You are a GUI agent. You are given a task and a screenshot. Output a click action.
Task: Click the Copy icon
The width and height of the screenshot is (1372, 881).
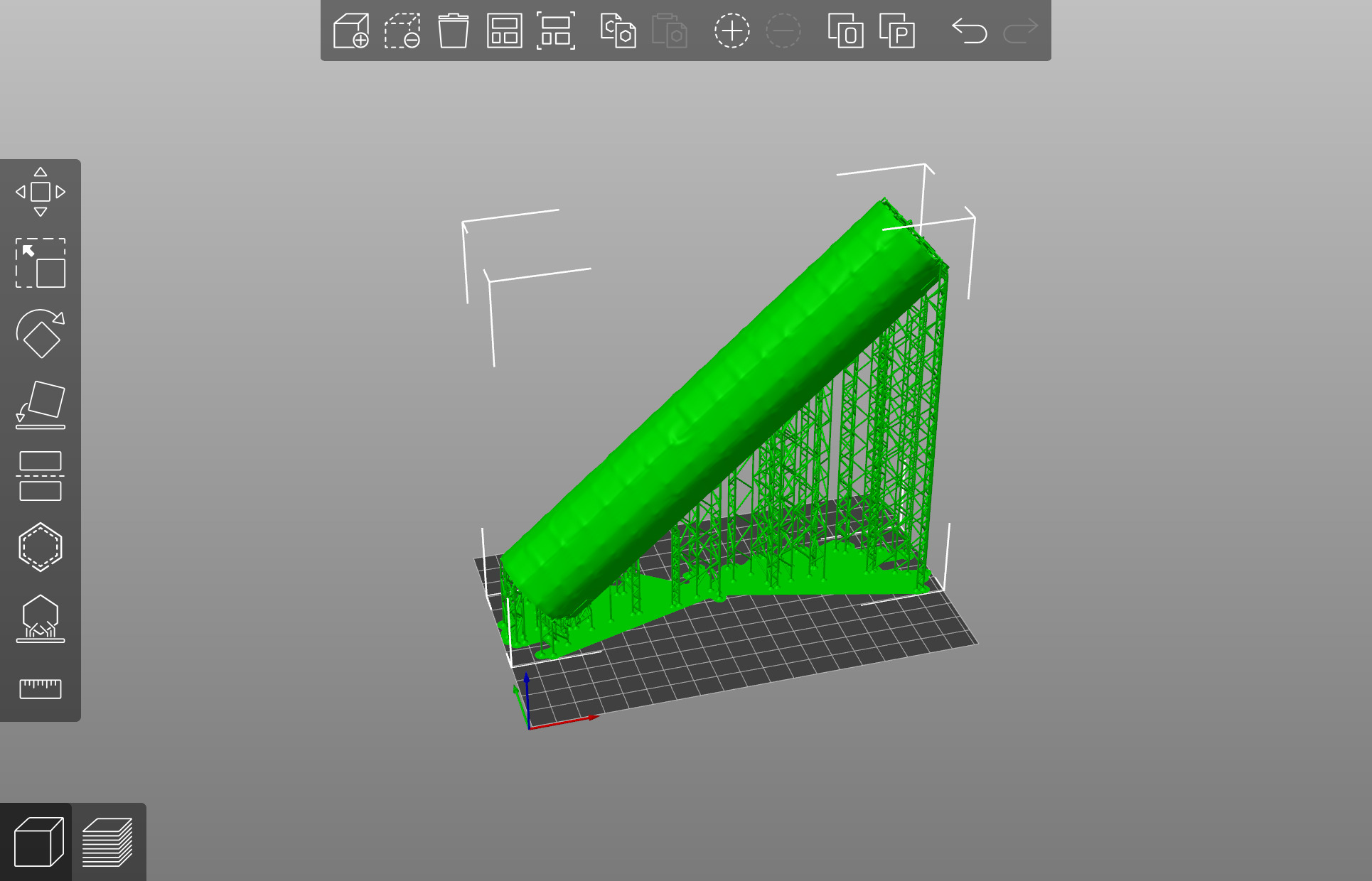(618, 31)
